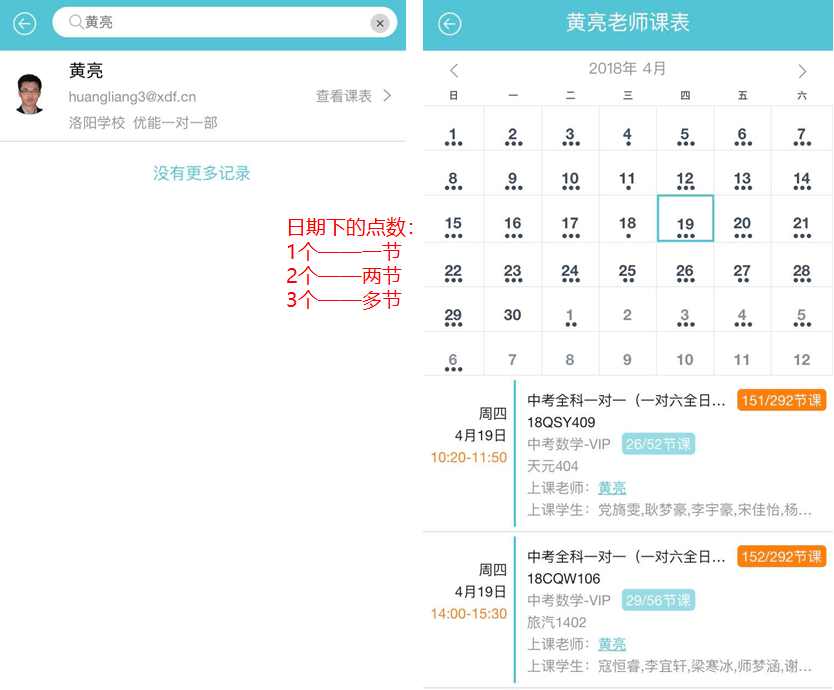Open 查看课表 for teacher 黄亮

(354, 96)
